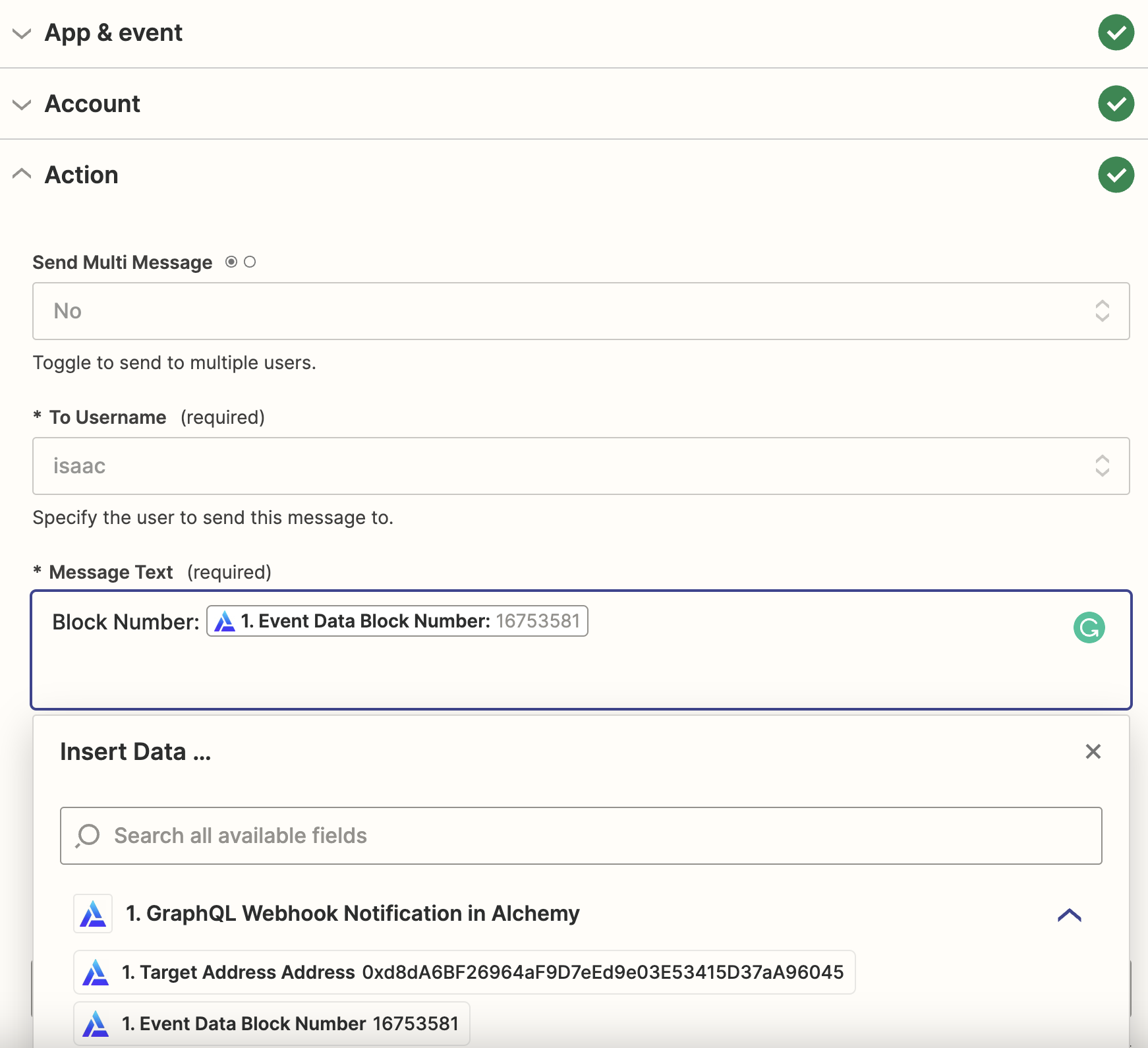Click Alchemy icon in Target Address Address row
Screen dimensions: 1148x1048
point(96,972)
